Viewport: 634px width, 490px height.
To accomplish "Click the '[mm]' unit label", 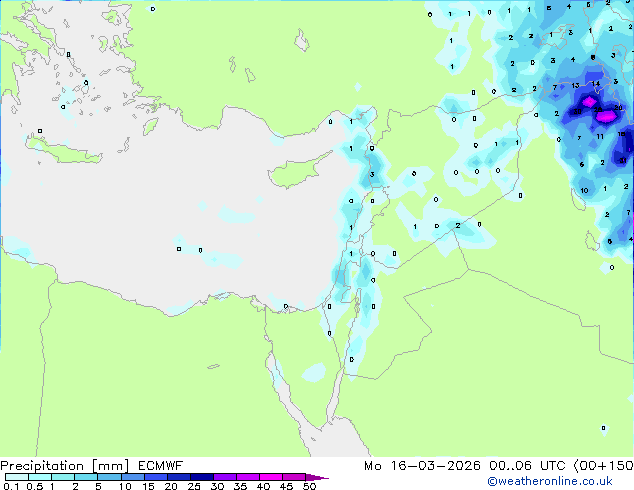I will tap(110, 466).
